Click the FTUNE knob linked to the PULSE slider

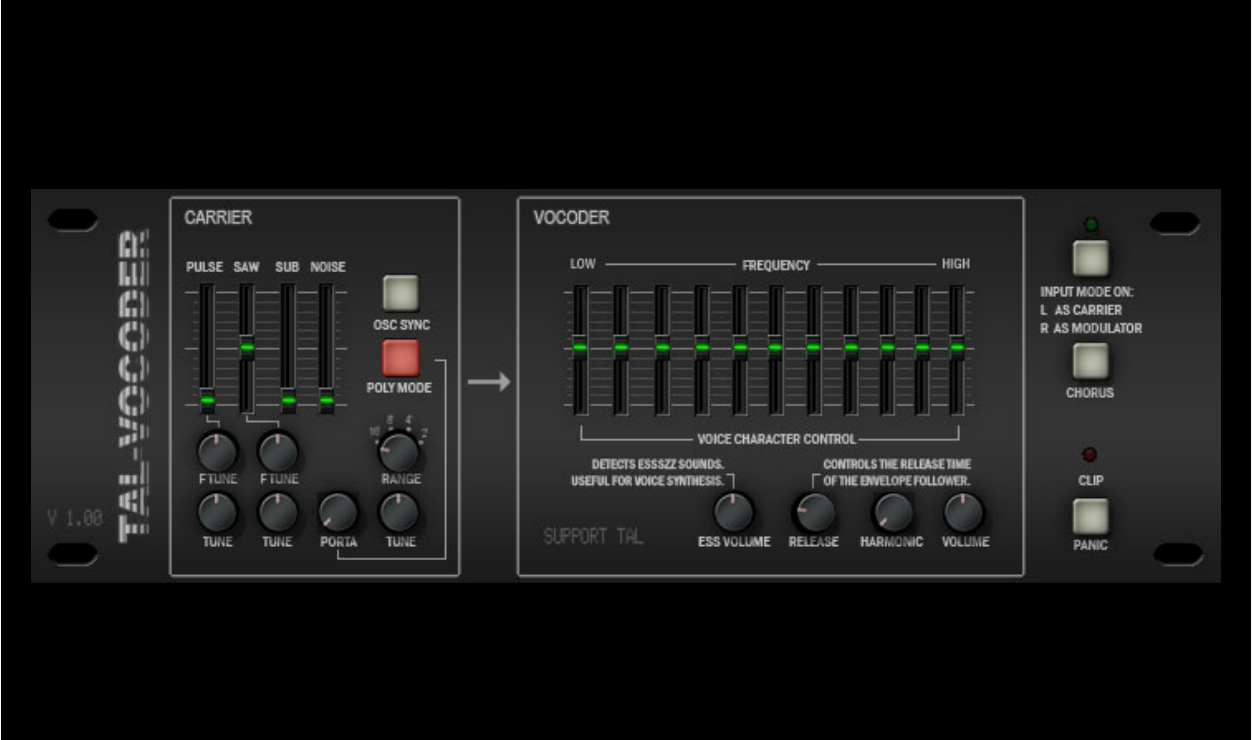click(217, 452)
